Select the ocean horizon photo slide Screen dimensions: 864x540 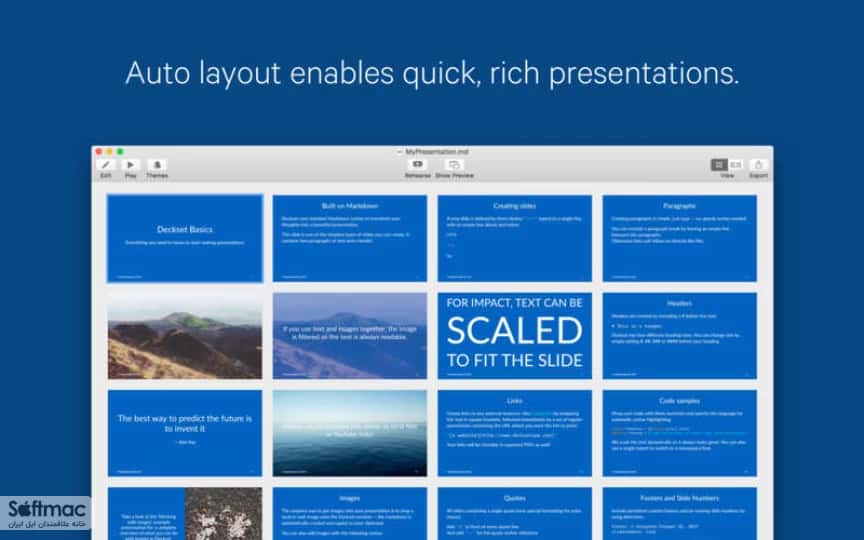tap(350, 433)
